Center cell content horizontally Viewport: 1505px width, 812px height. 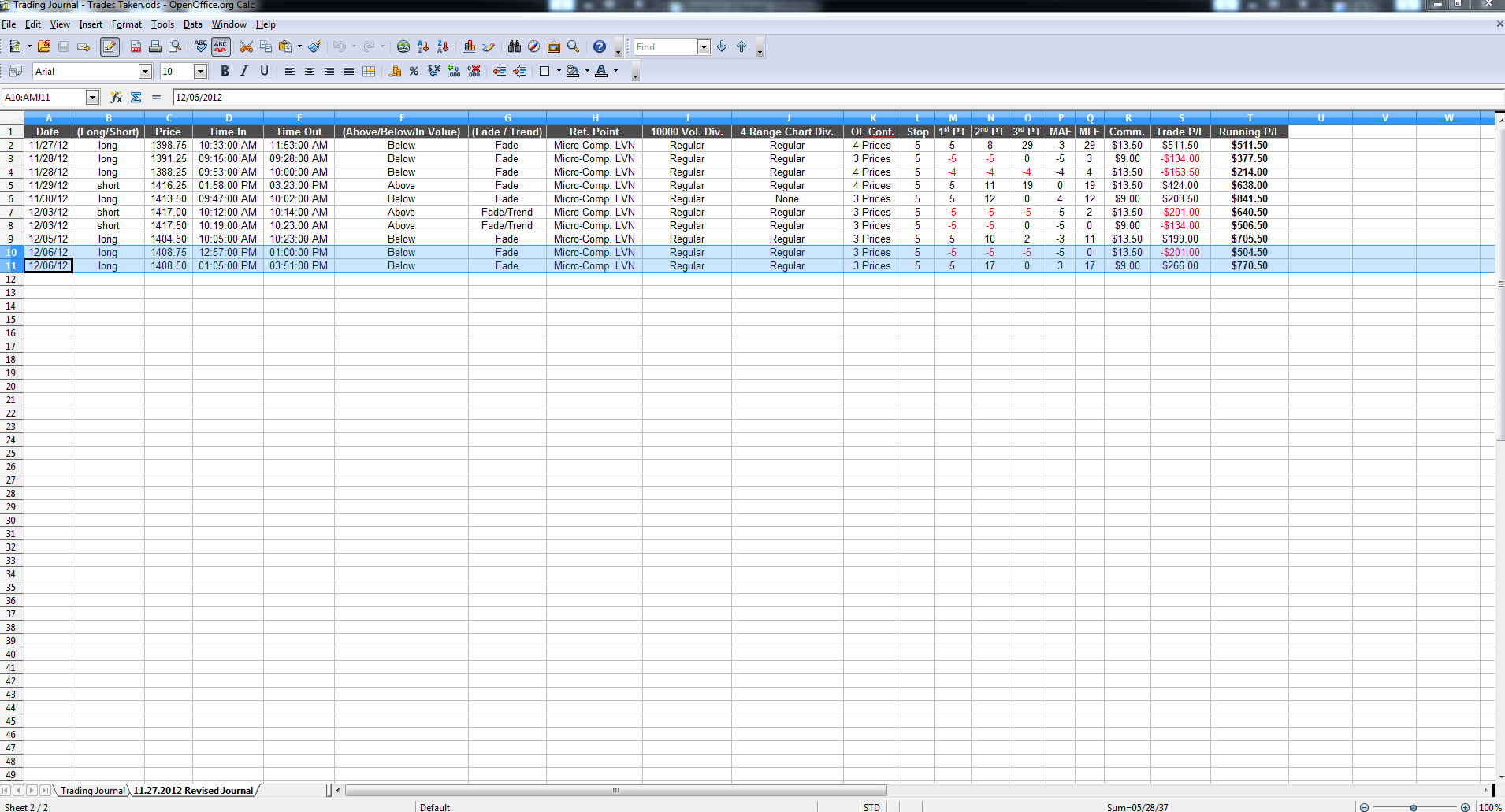[310, 72]
